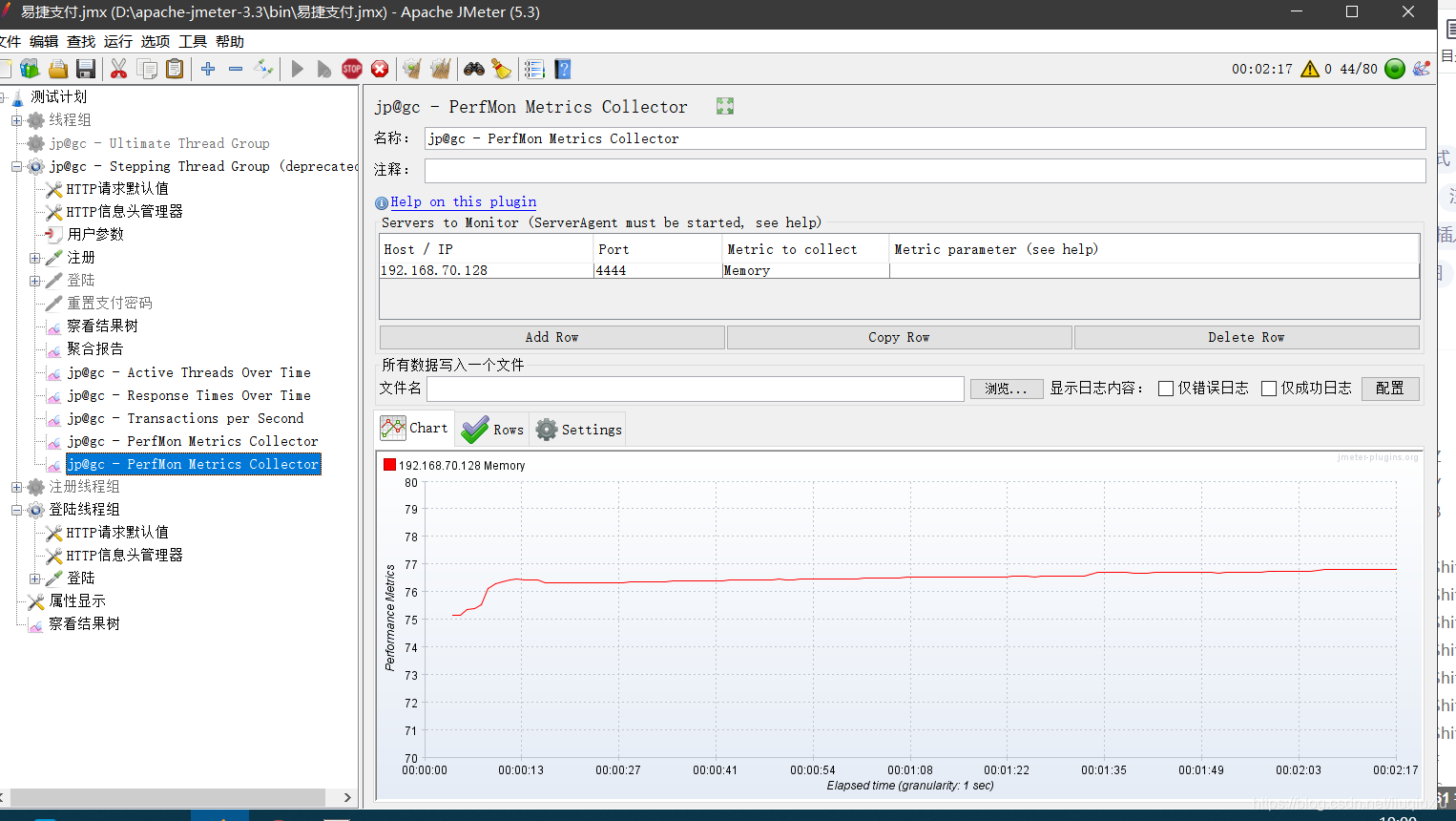Click the 注释 comment input field
Viewport: 1456px width, 821px height.
click(x=925, y=170)
